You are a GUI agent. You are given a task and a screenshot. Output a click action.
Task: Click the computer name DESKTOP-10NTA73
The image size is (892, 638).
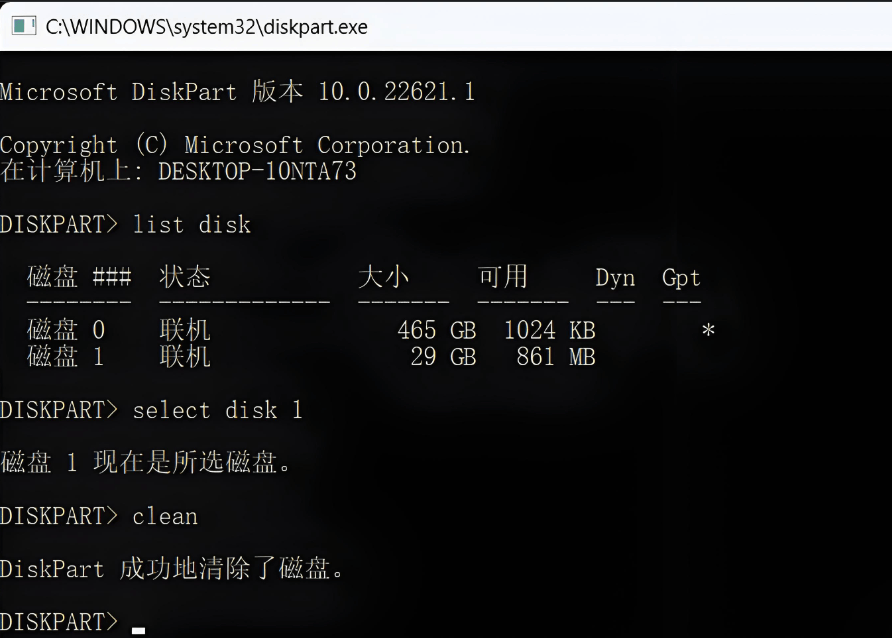[257, 171]
